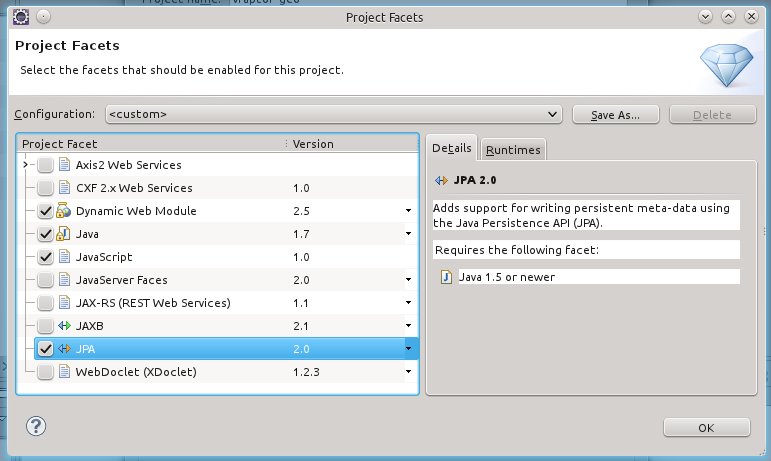Open JAX-RS version 1.1 dropdown
The width and height of the screenshot is (771, 461).
click(x=408, y=303)
